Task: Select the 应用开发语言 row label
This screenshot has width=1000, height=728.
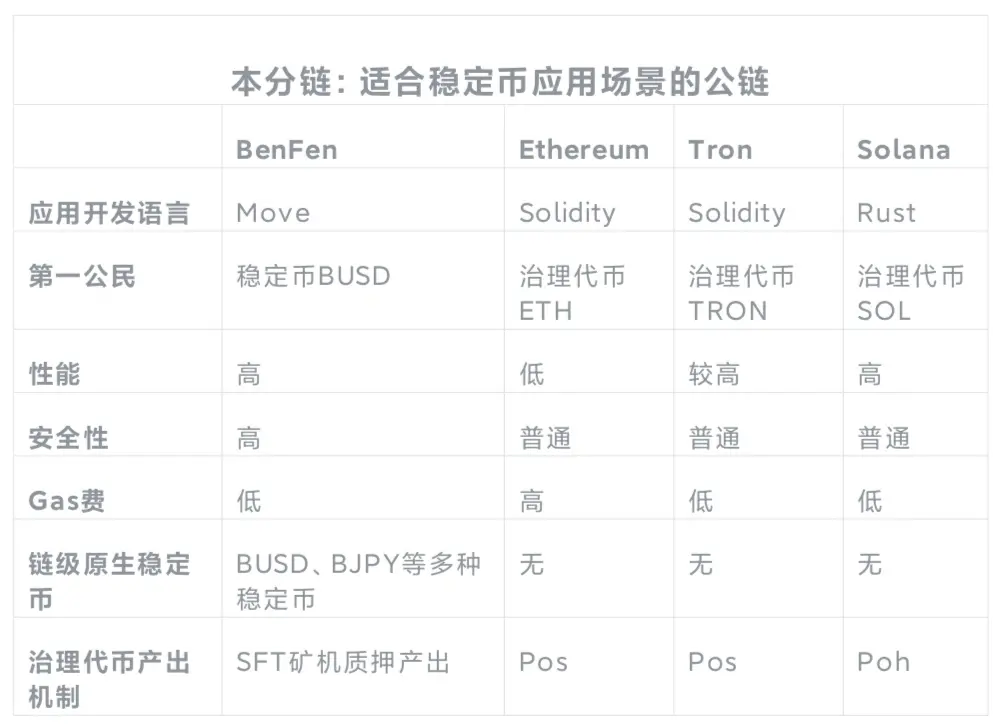Action: 109,213
